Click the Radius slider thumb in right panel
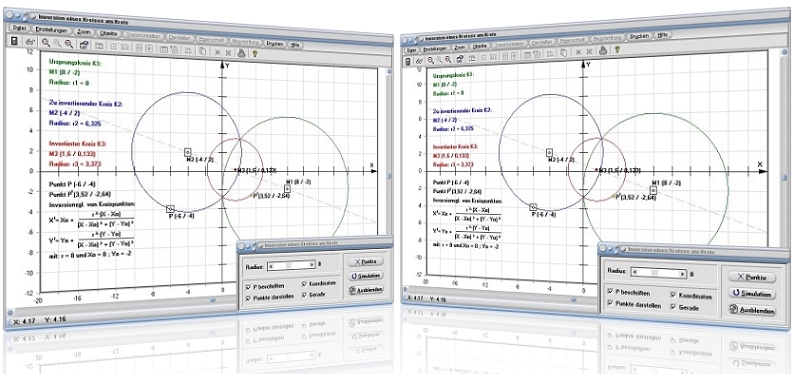This screenshot has width=794, height=374. click(656, 273)
